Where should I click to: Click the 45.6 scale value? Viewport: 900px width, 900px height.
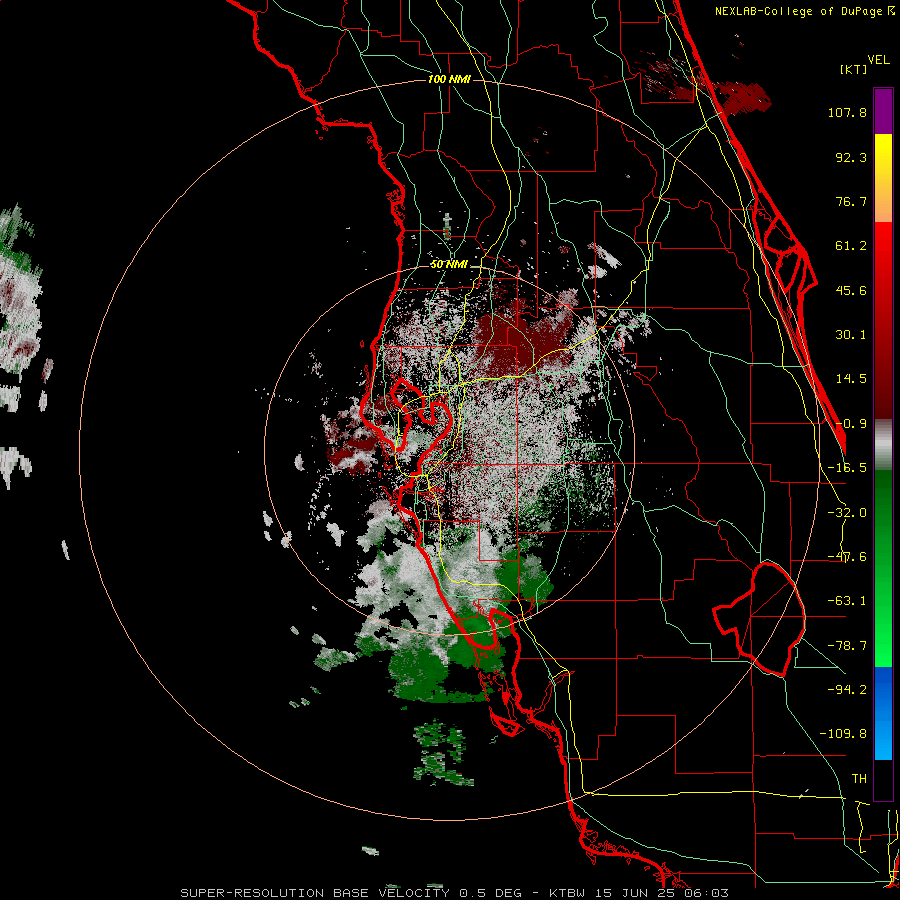point(851,290)
